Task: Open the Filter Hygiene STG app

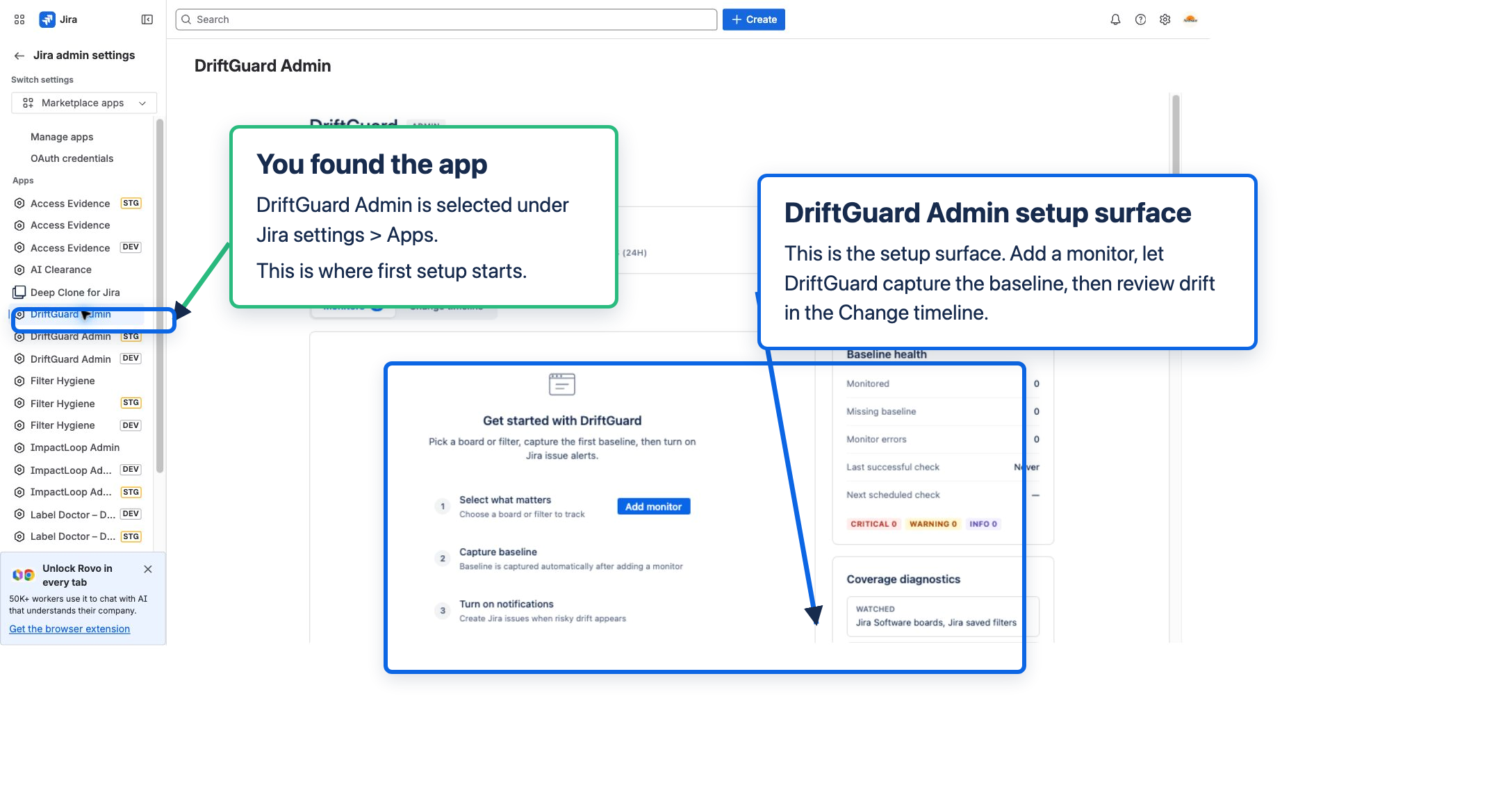Action: point(78,404)
